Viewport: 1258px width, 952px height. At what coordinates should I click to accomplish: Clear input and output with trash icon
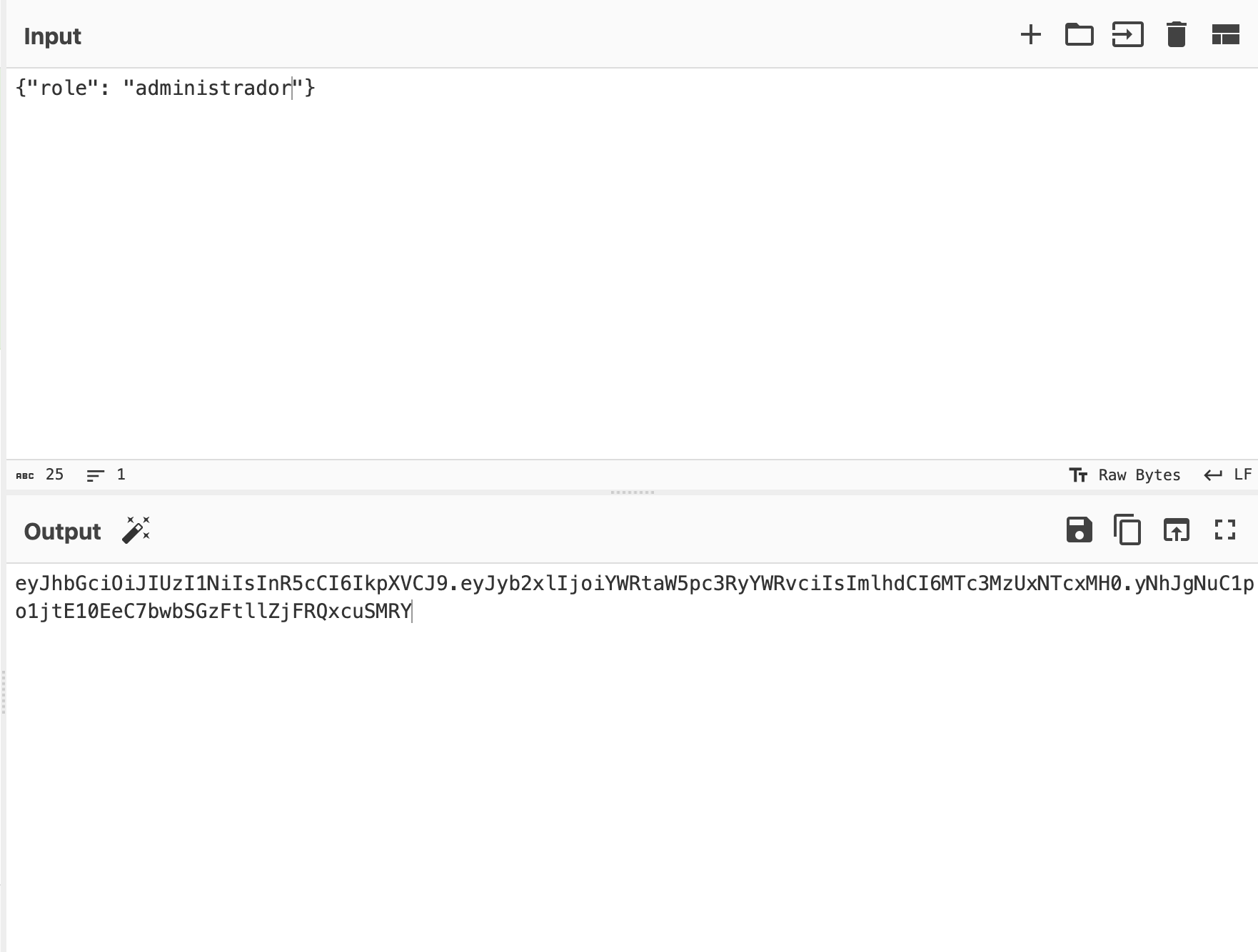click(1176, 35)
